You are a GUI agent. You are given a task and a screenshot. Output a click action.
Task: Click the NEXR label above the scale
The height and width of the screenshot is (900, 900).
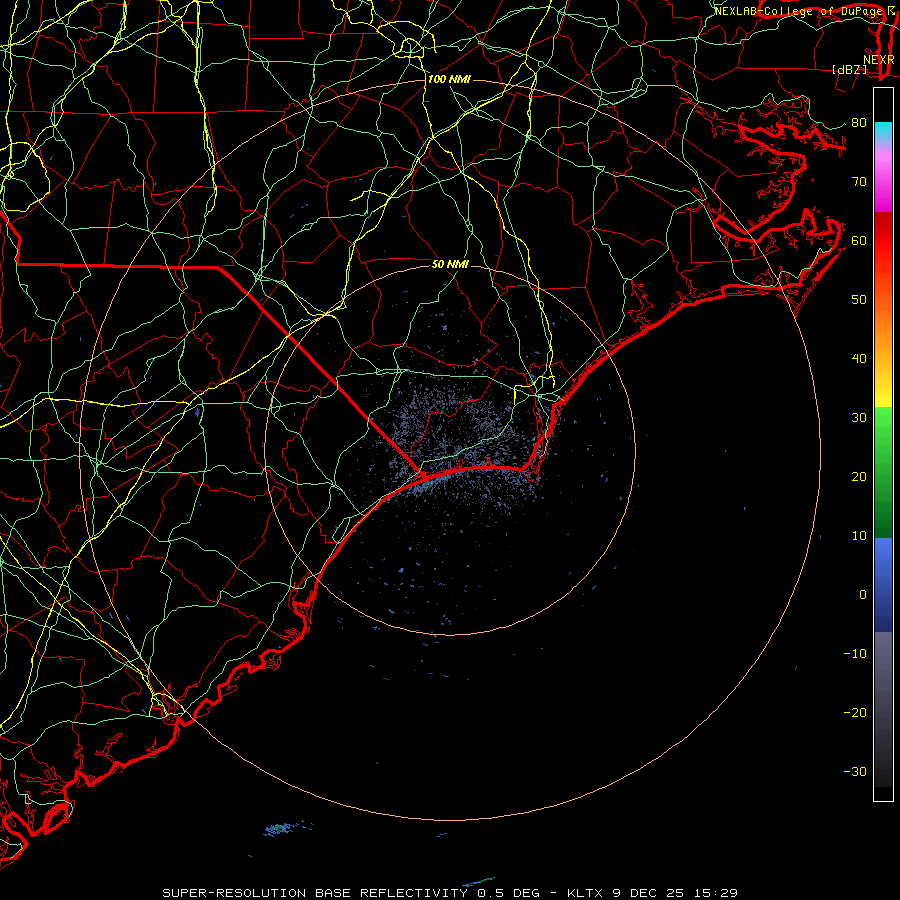pyautogui.click(x=878, y=60)
